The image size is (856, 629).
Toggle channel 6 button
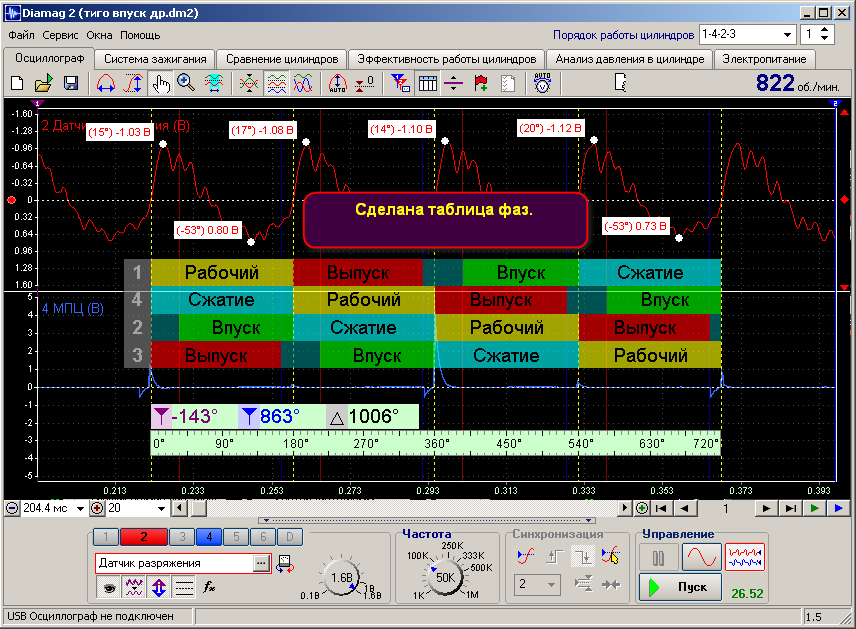[263, 537]
